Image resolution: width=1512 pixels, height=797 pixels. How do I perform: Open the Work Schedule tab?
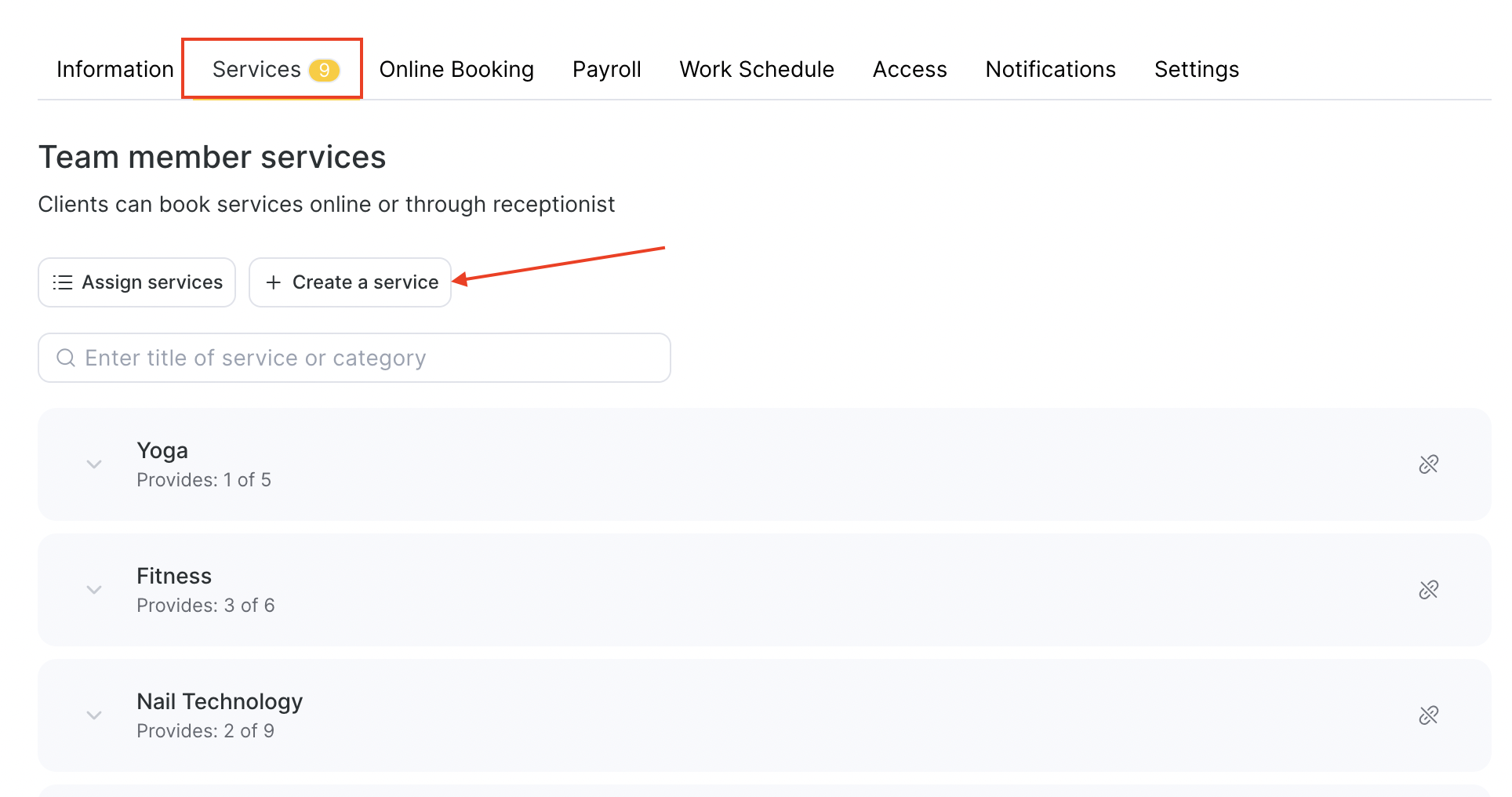tap(756, 70)
